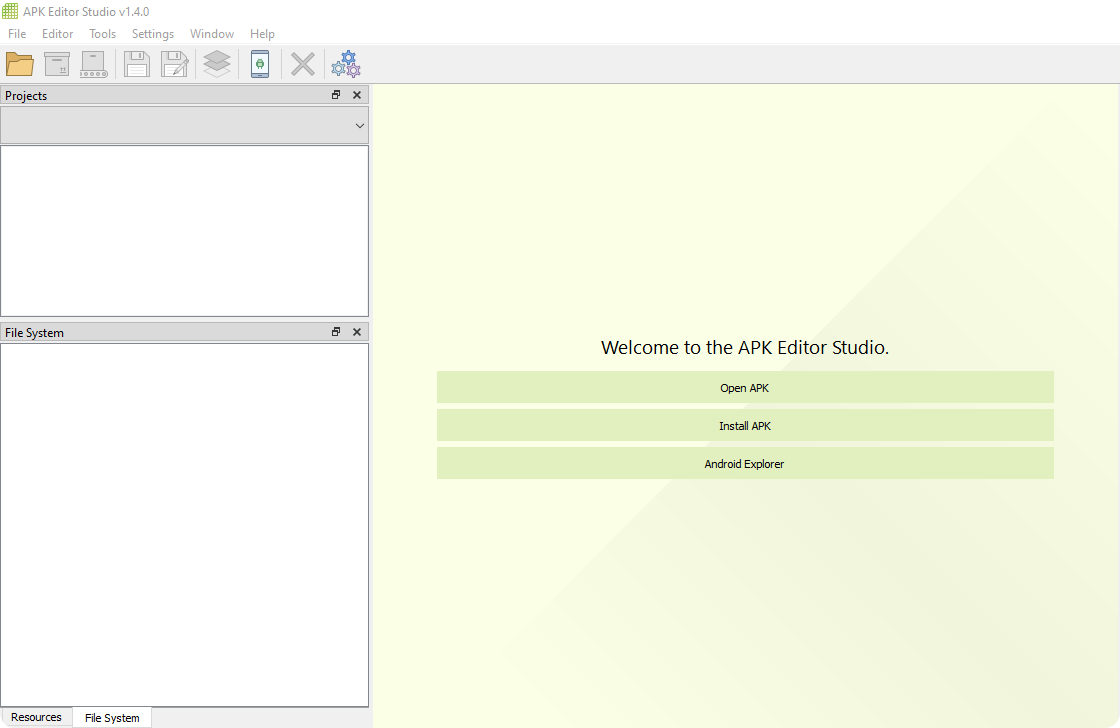Screen dimensions: 1120x728
Task: Open the layers stack toolbar icon
Action: tap(217, 64)
